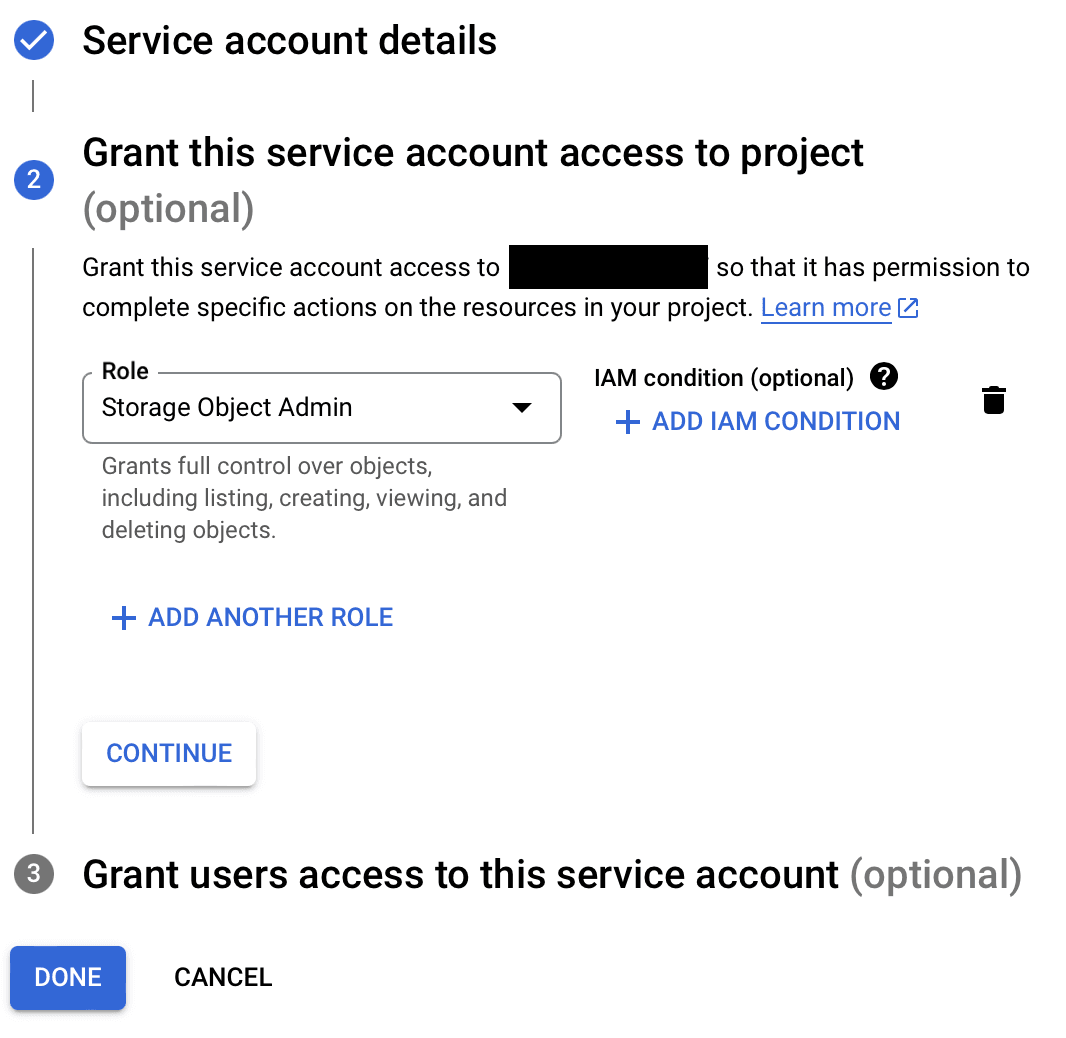Screen dimensions: 1066x1038
Task: Click external link icon beside Learn more
Action: point(908,308)
